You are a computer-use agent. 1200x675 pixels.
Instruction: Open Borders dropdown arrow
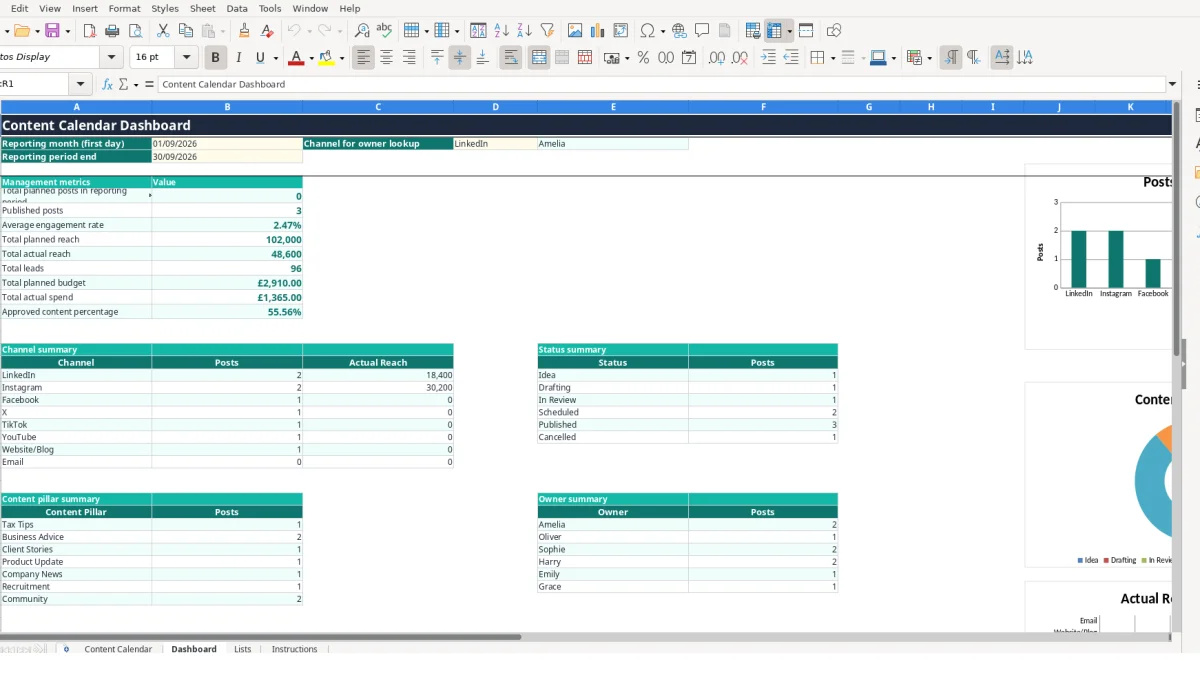click(832, 58)
